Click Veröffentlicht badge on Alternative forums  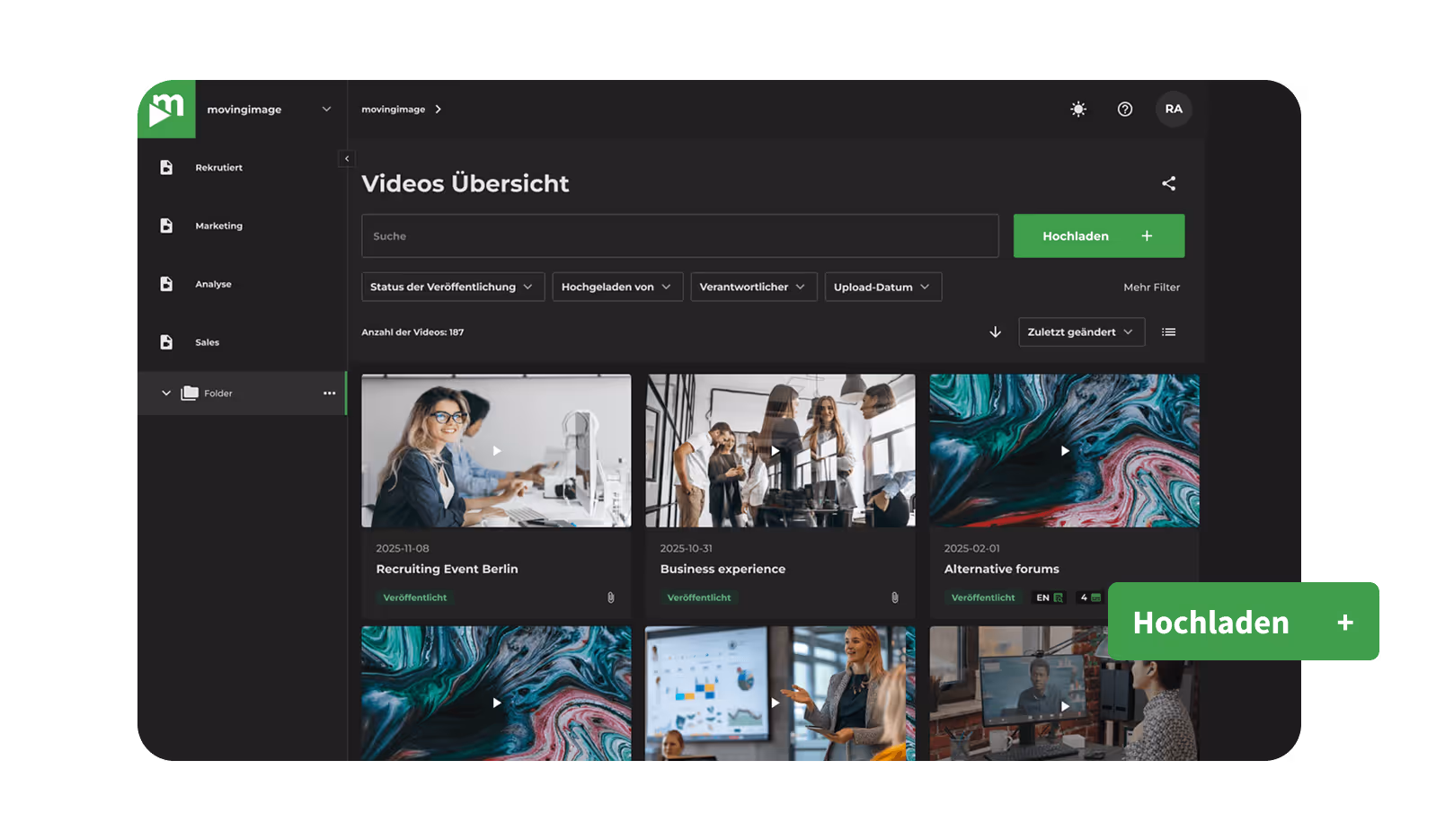tap(983, 597)
